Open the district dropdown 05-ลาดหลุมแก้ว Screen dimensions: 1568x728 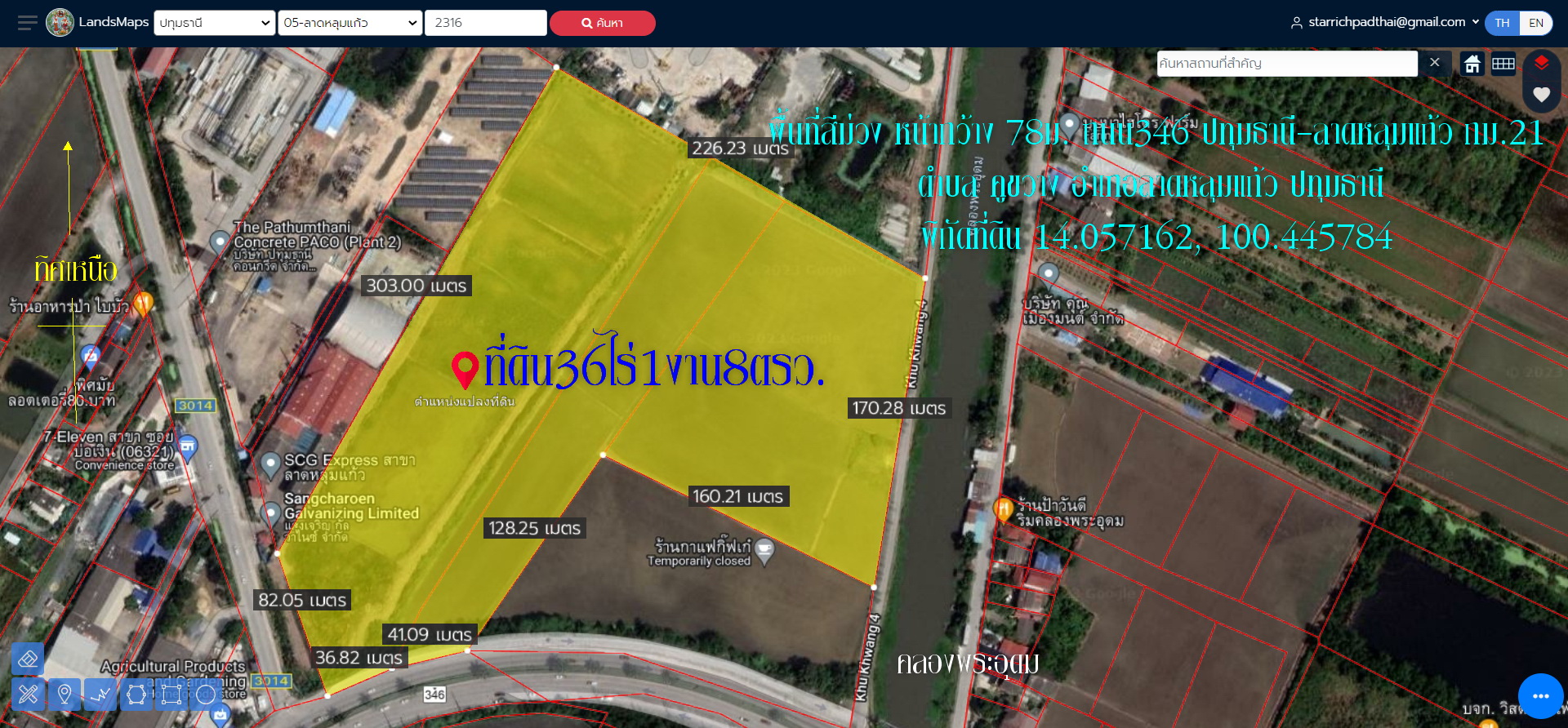click(x=350, y=23)
